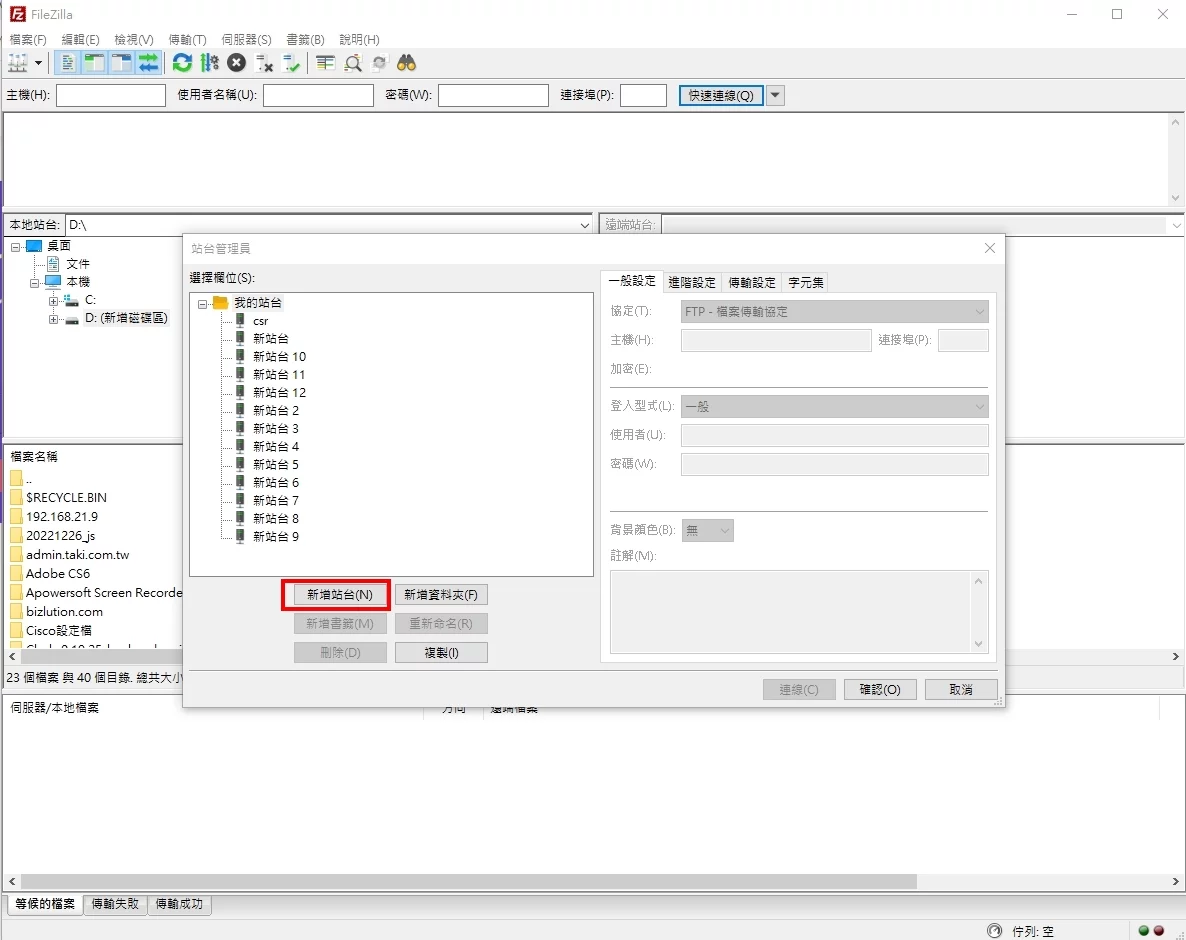1186x940 pixels.
Task: Open the 登入型式 logon type dropdown
Action: (834, 406)
